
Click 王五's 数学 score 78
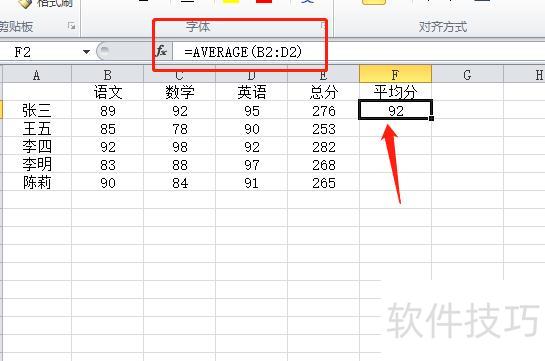point(179,128)
